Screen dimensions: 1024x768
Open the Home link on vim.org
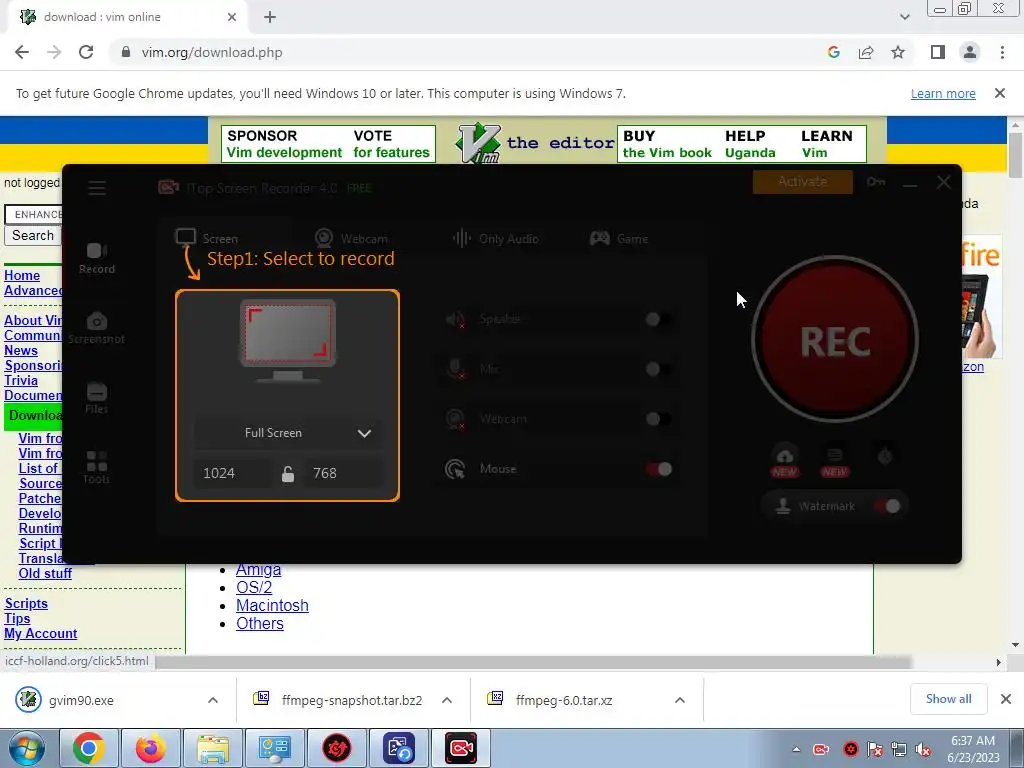click(22, 276)
